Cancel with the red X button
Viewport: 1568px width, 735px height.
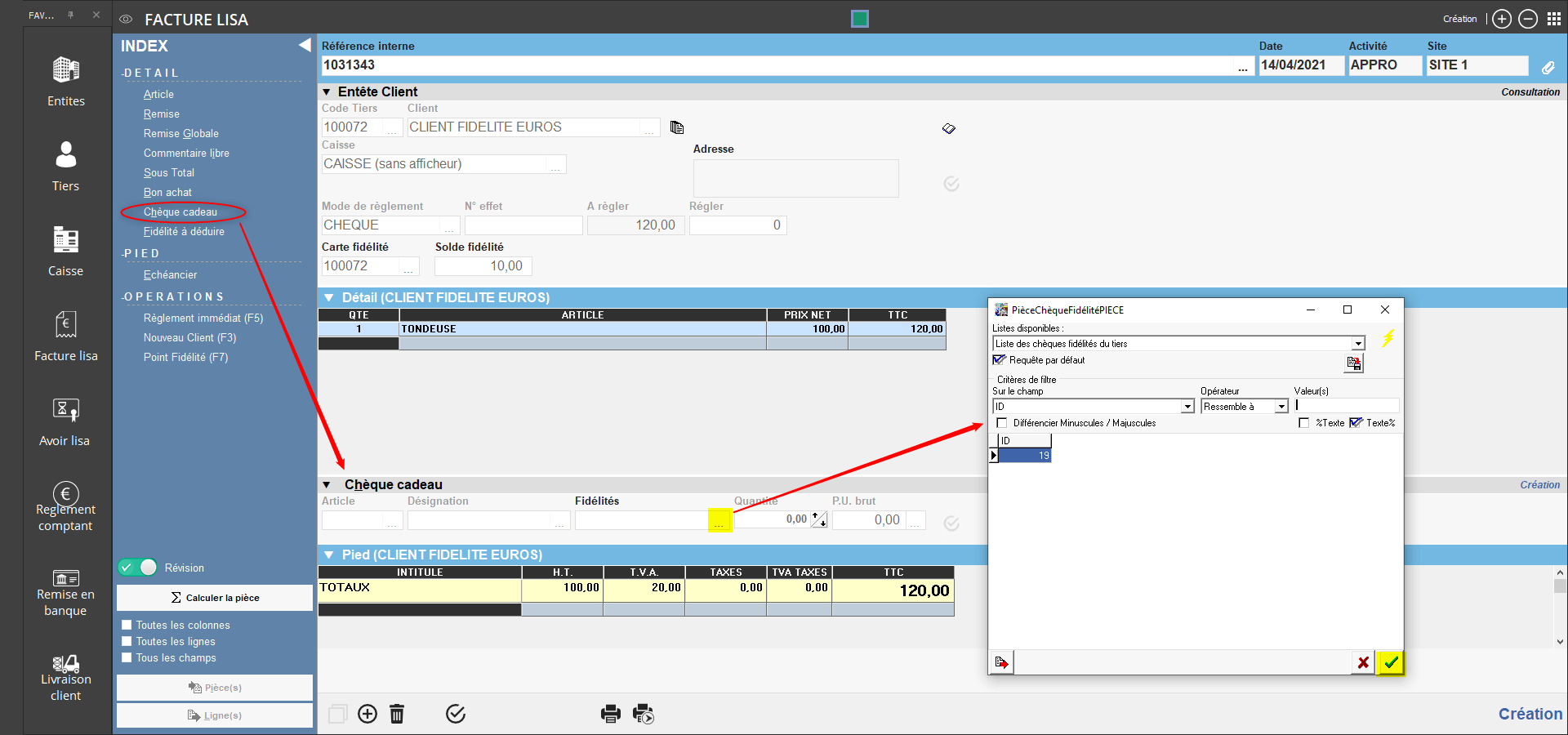[1363, 662]
